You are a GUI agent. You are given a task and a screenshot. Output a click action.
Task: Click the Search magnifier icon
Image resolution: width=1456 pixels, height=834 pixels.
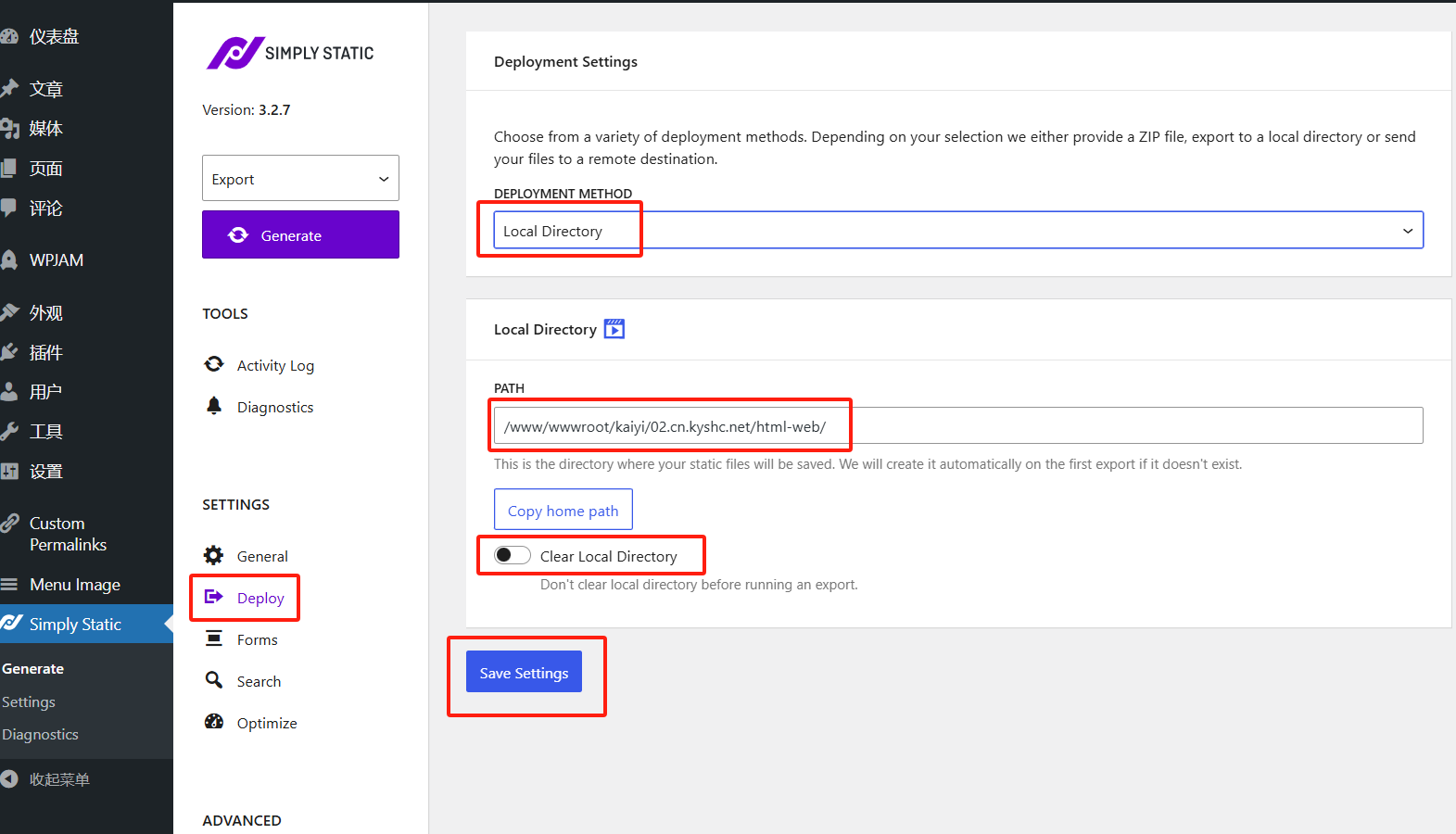214,680
